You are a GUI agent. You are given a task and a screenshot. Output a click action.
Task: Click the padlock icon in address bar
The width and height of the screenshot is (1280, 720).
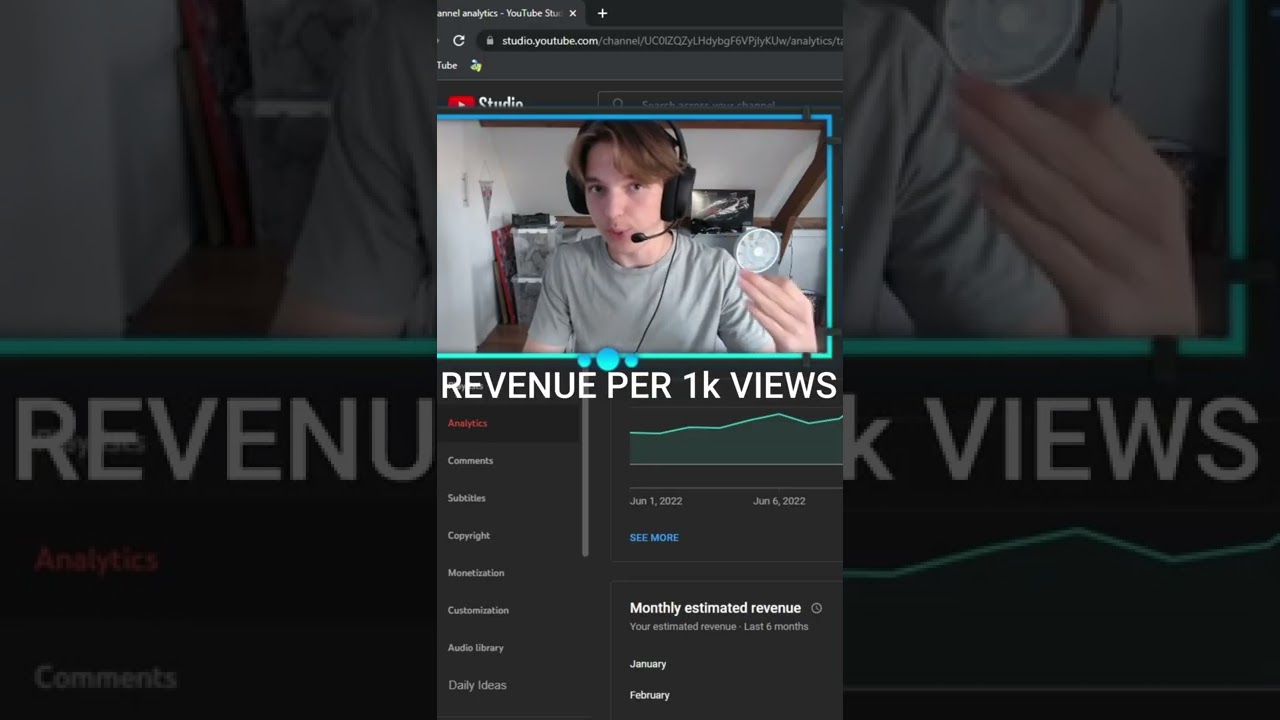[489, 41]
